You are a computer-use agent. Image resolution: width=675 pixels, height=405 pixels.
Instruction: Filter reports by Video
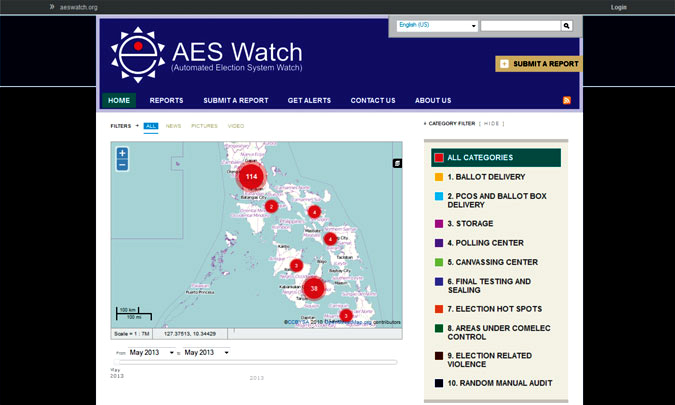[x=236, y=126]
